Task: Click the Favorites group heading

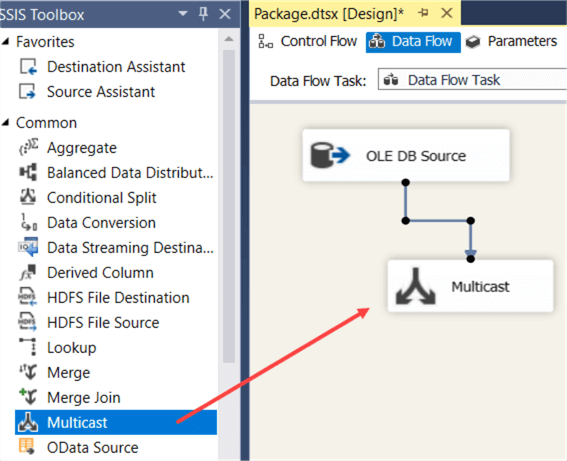Action: pos(45,42)
